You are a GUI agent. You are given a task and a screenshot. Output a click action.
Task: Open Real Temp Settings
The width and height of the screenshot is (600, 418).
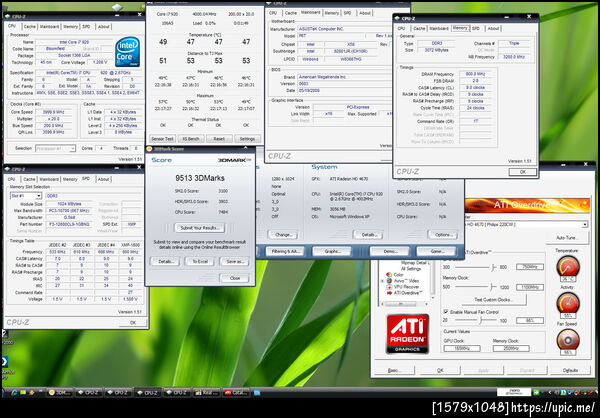coord(247,139)
